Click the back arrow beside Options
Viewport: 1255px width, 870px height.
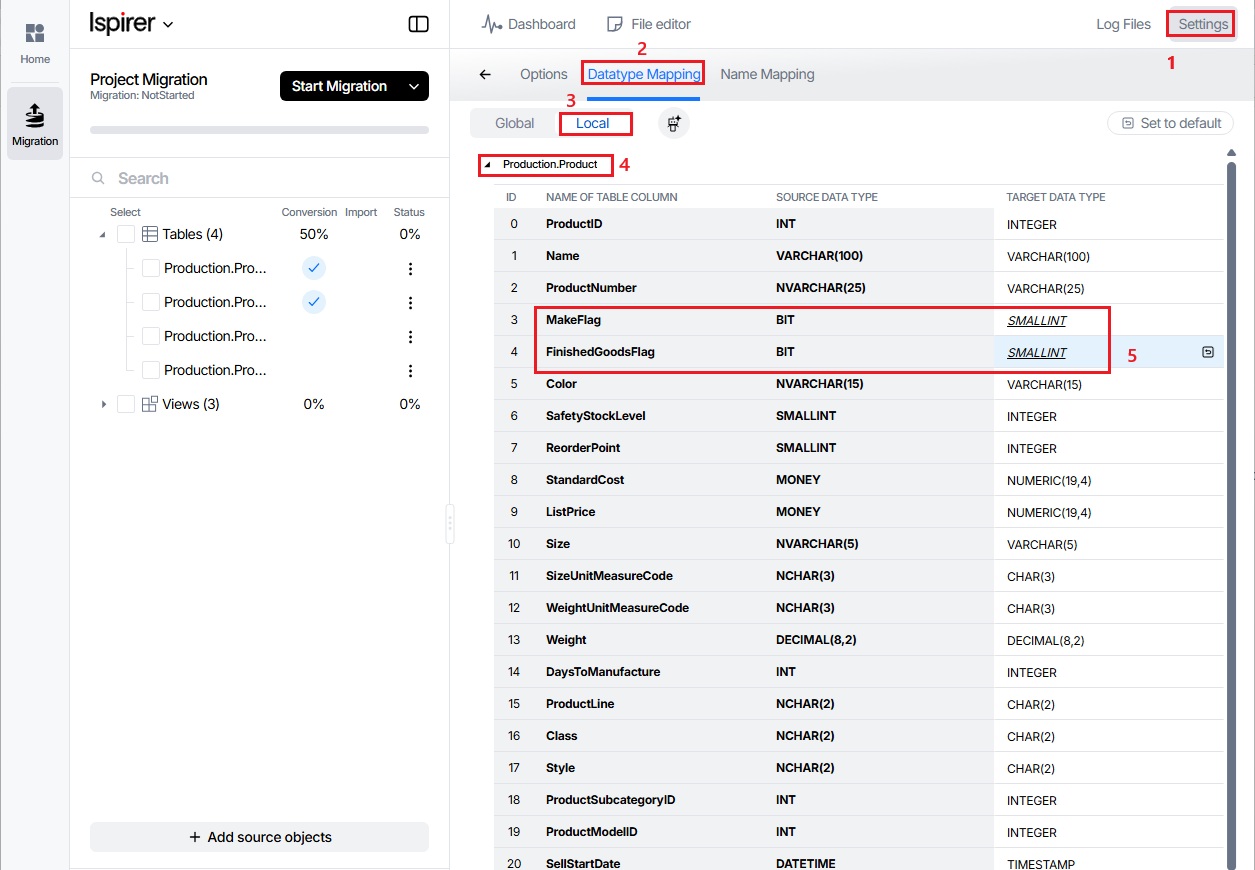click(x=486, y=74)
